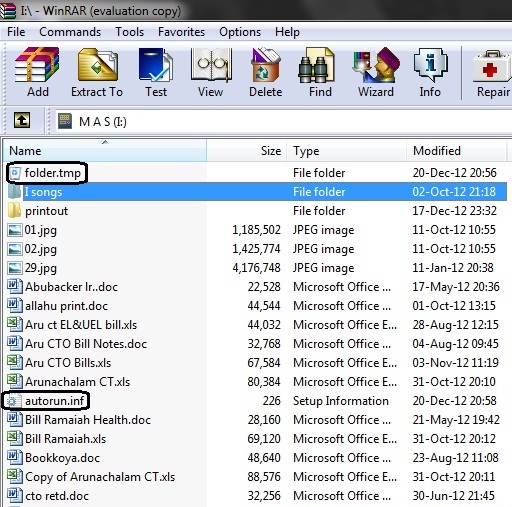Screen dimensions: 512x507
Task: Click the 01.jpg image icon
Action: (15, 230)
